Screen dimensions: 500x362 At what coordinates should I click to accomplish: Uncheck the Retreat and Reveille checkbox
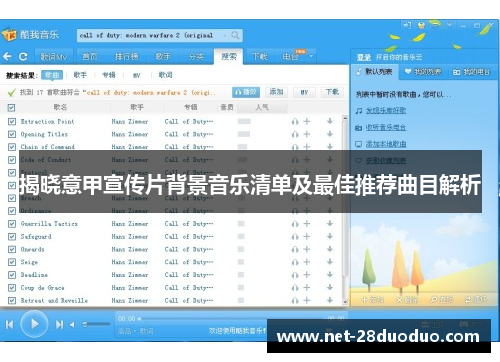pos(12,300)
